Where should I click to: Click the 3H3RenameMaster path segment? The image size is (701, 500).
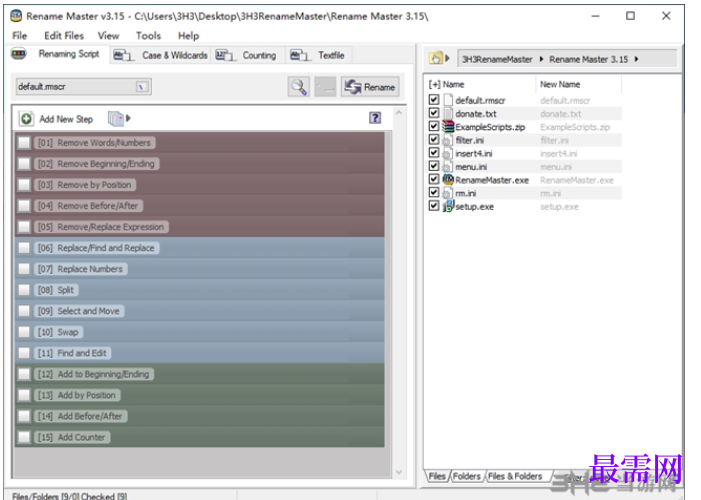(497, 59)
